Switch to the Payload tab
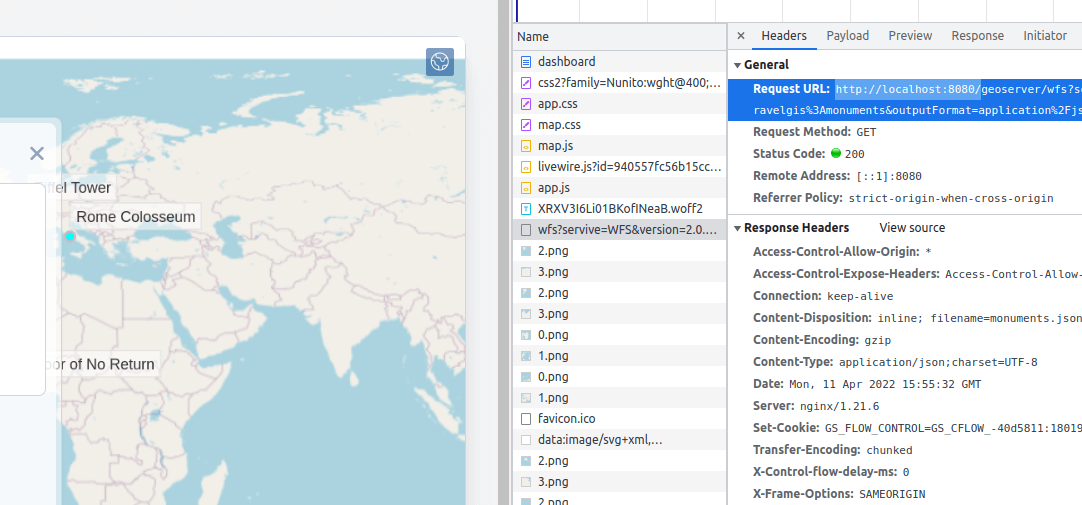This screenshot has width=1082, height=505. [847, 36]
